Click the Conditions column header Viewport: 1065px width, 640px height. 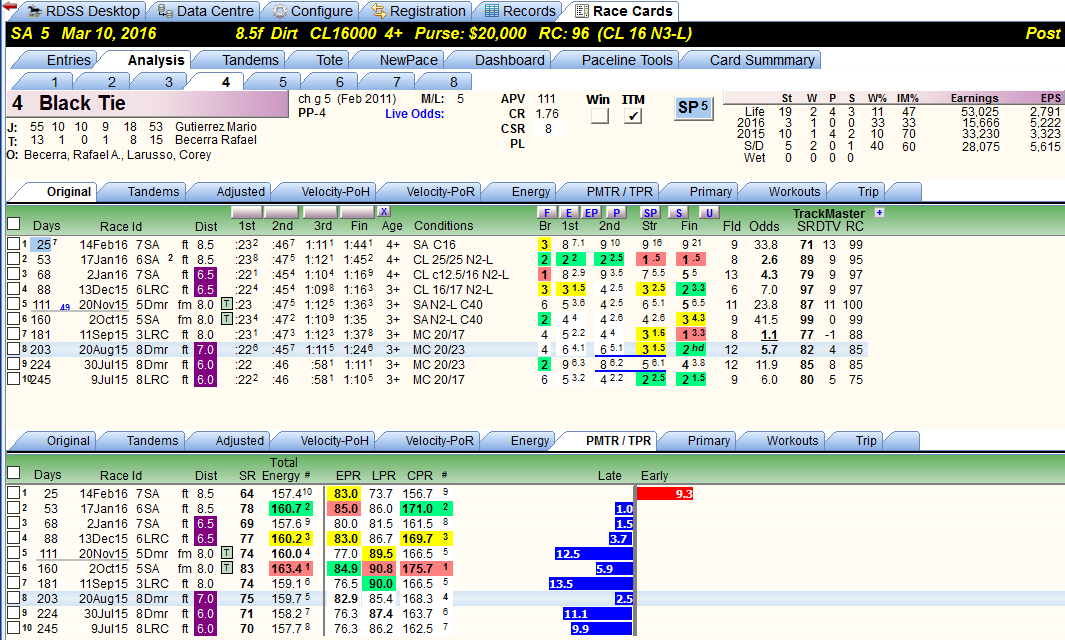pyautogui.click(x=444, y=226)
